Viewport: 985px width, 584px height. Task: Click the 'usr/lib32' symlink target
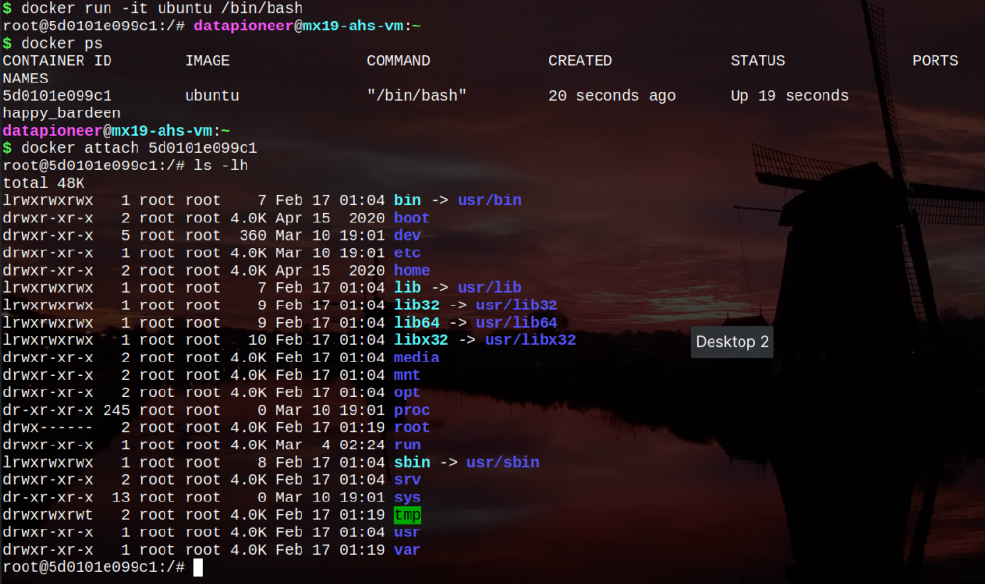[x=516, y=305]
